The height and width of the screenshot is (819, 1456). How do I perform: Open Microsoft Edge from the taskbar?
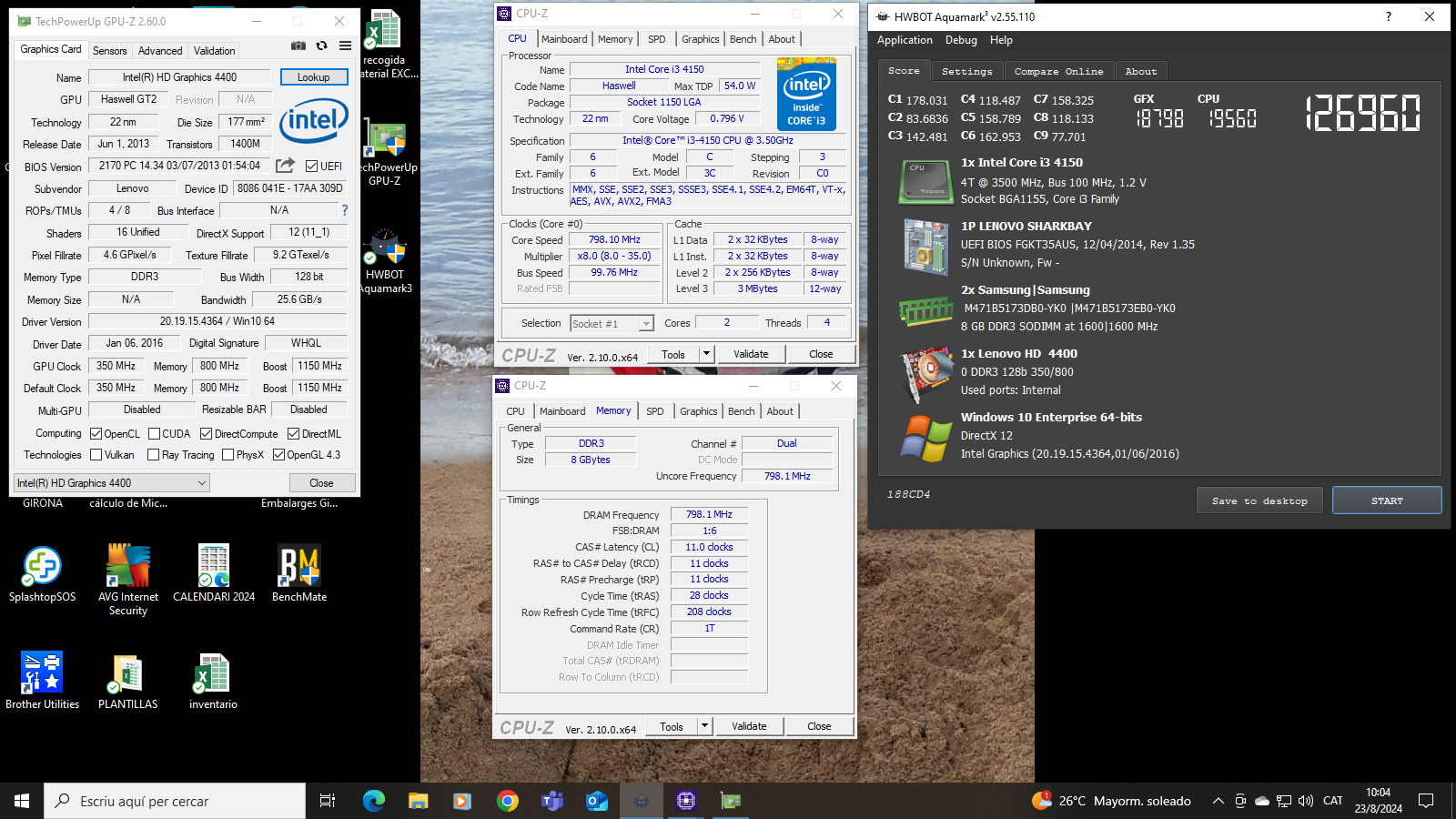(x=374, y=801)
